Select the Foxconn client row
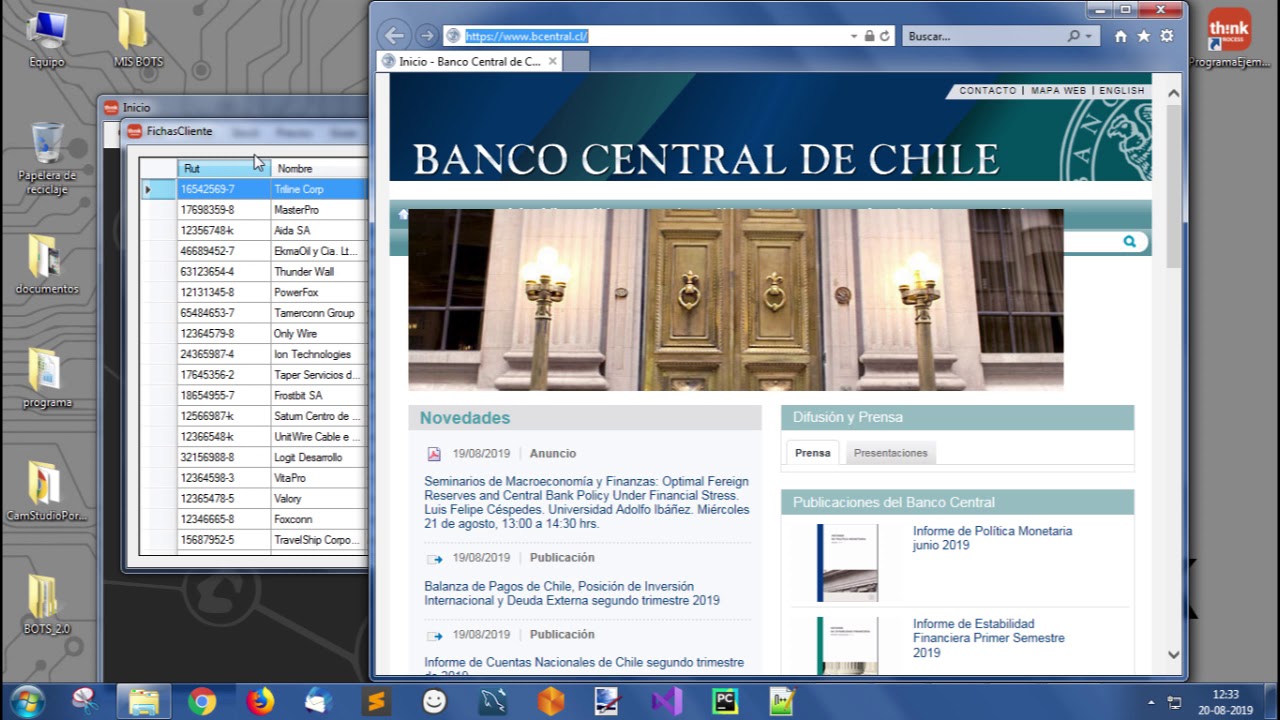This screenshot has width=1280, height=720. 255,519
